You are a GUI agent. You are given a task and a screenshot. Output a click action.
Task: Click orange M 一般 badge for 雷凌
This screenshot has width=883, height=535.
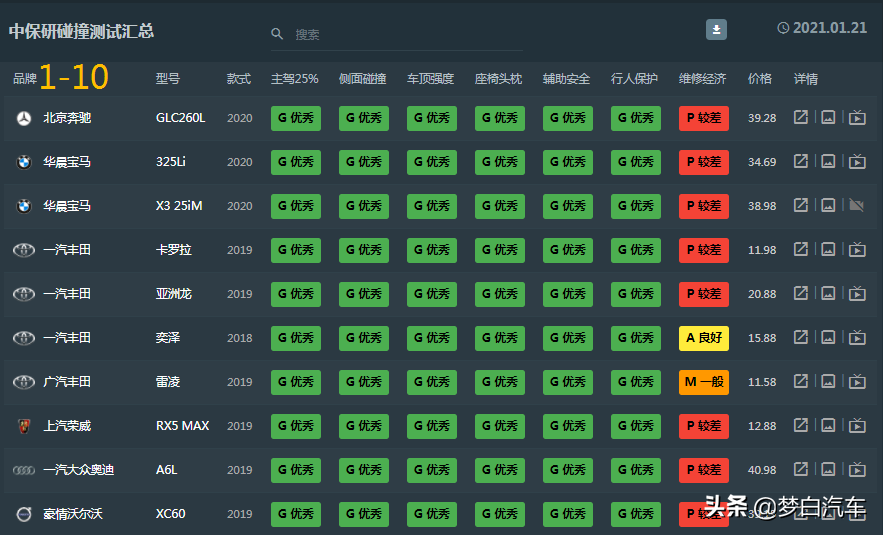point(704,382)
